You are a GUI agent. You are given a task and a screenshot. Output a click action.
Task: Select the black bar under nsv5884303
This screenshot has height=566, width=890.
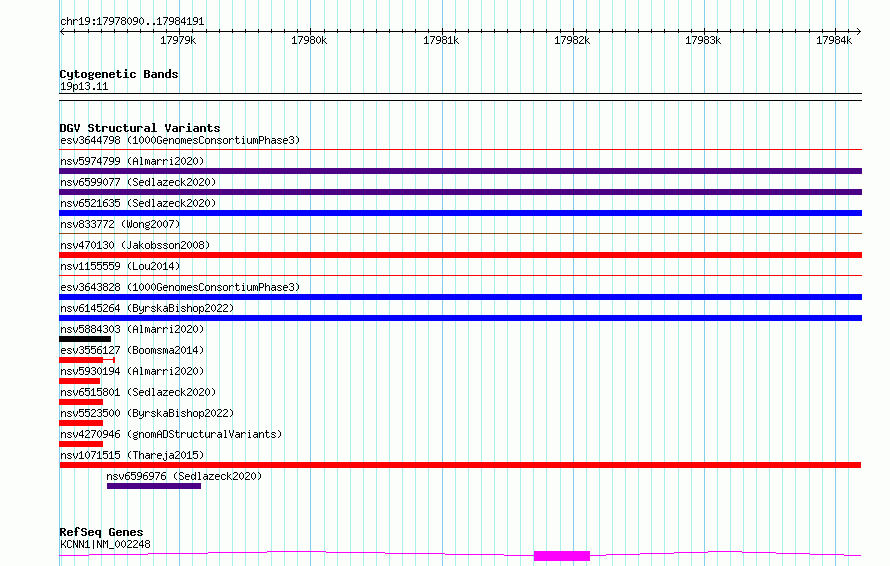pos(85,339)
